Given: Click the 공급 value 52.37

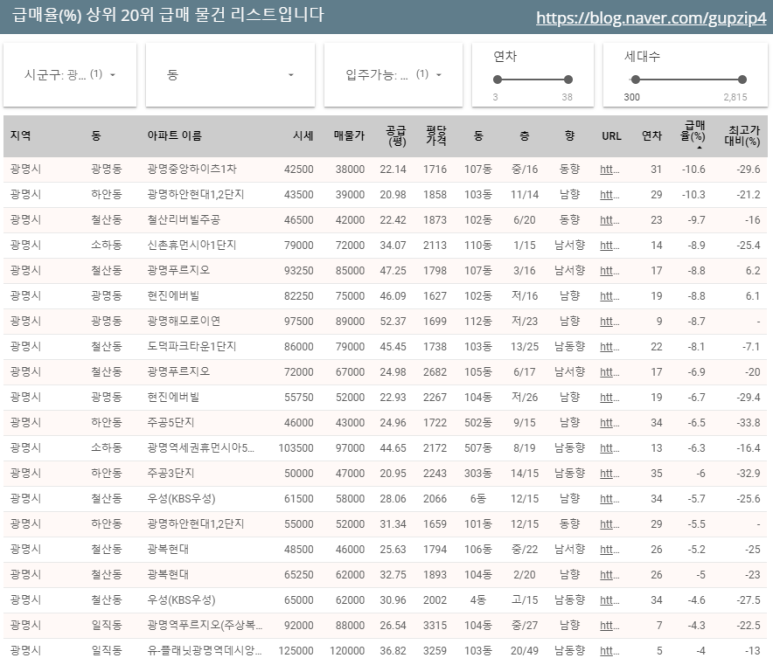Looking at the screenshot, I should click(393, 321).
